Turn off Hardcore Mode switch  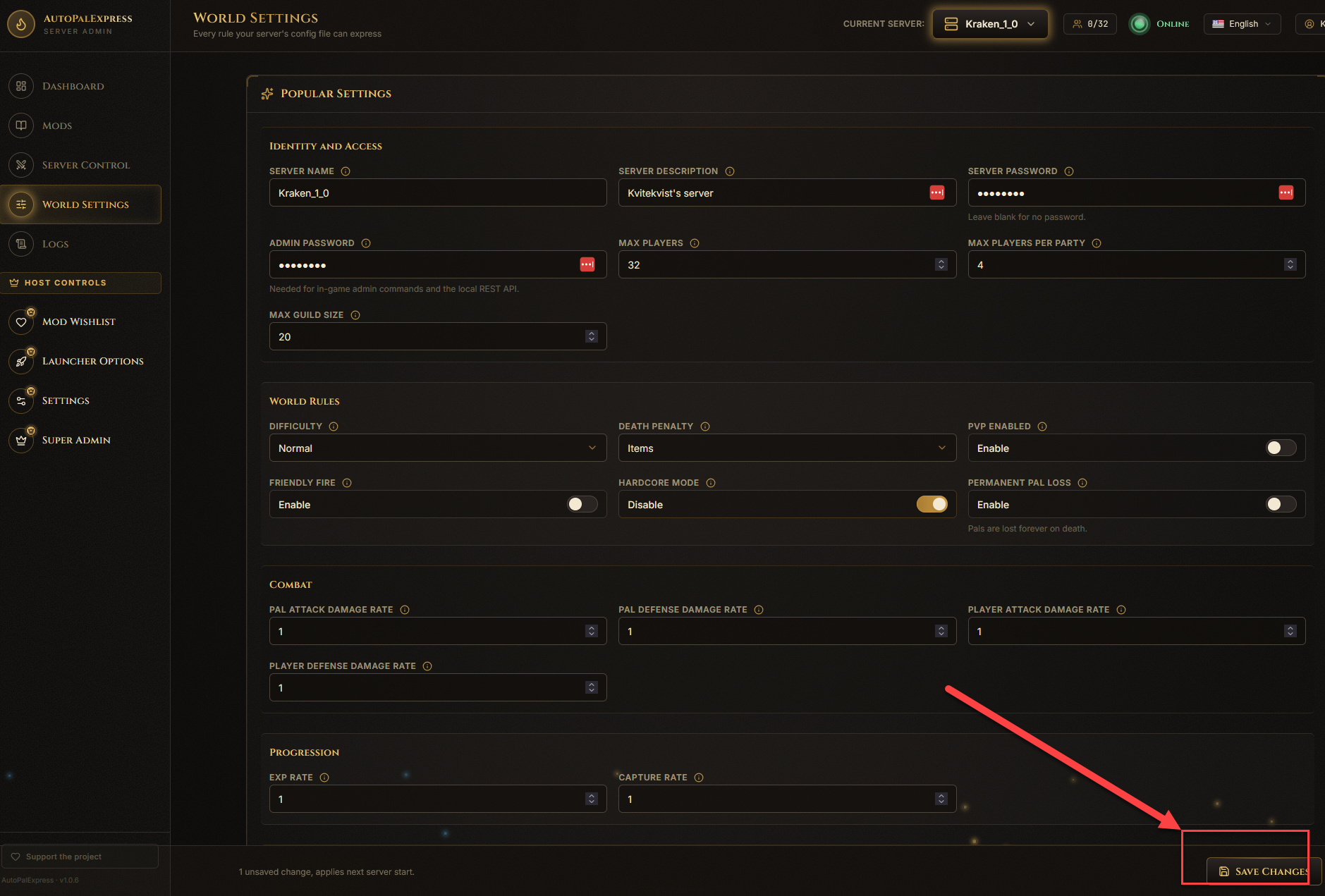click(932, 504)
